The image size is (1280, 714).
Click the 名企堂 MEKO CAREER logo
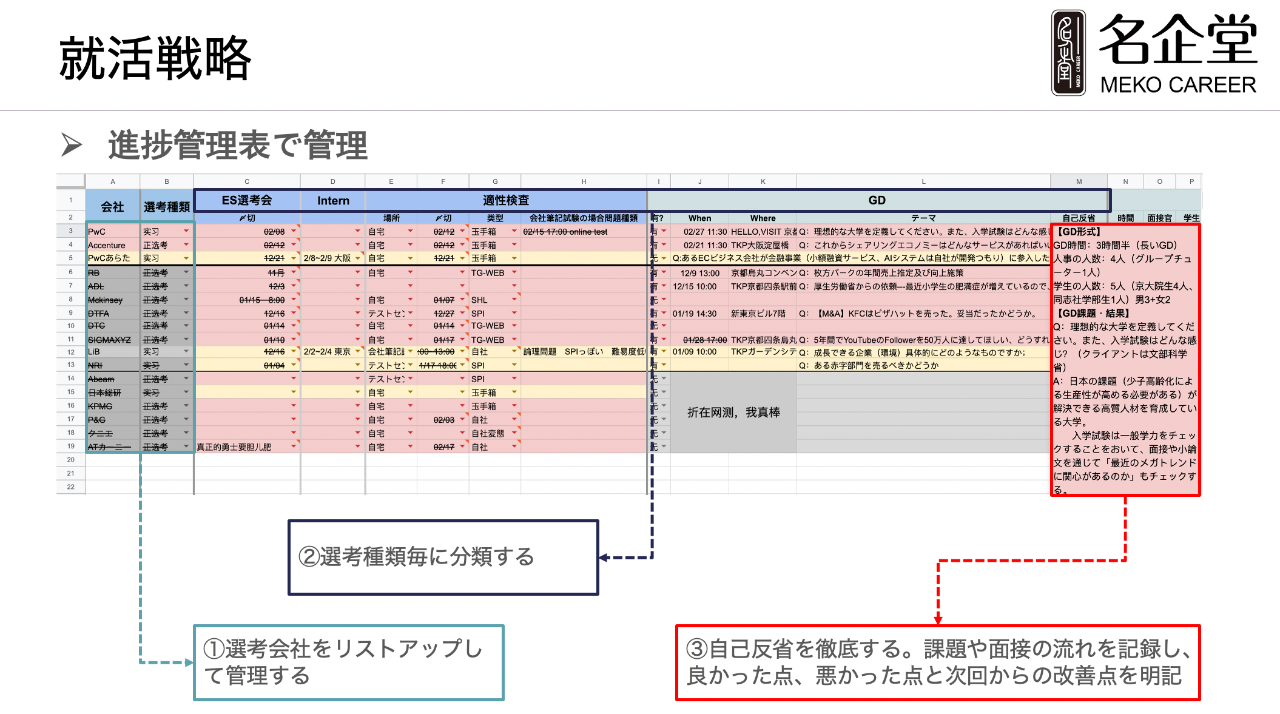1153,53
